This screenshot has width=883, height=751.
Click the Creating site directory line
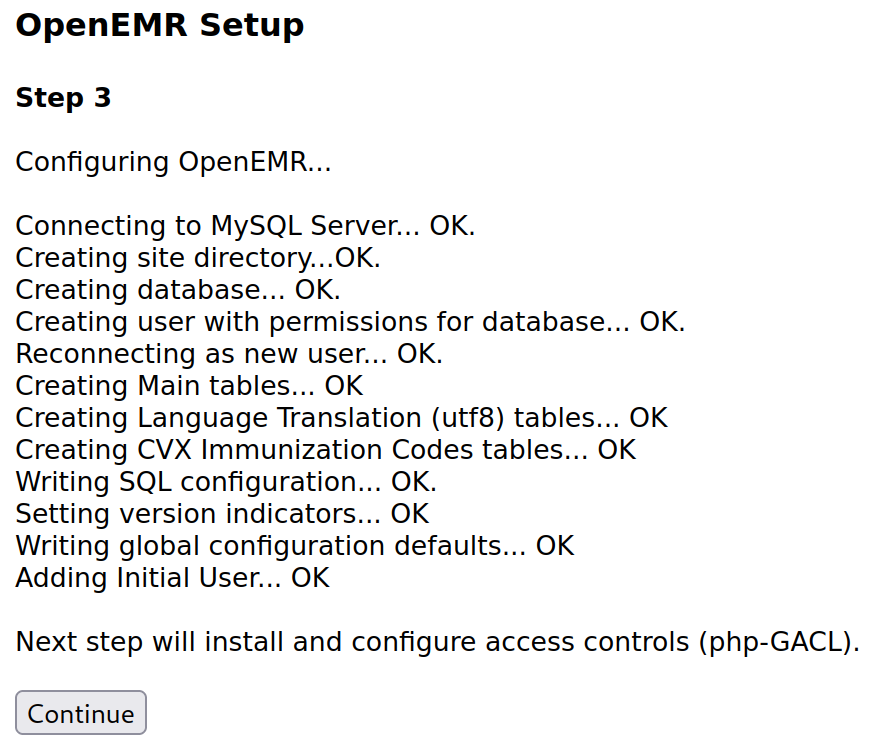[x=198, y=258]
